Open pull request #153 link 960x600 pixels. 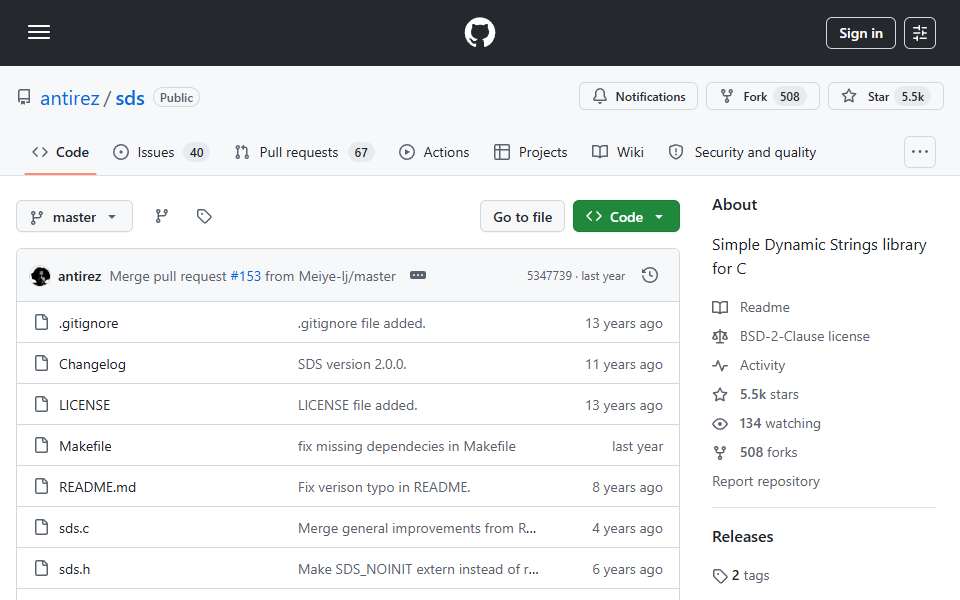tap(246, 276)
